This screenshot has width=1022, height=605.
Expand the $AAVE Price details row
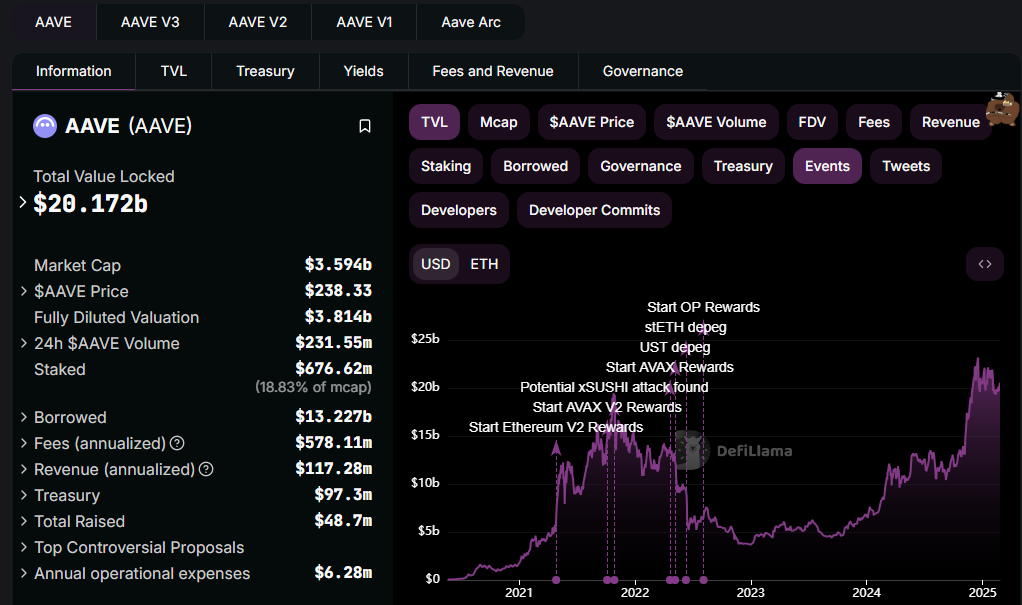click(23, 291)
